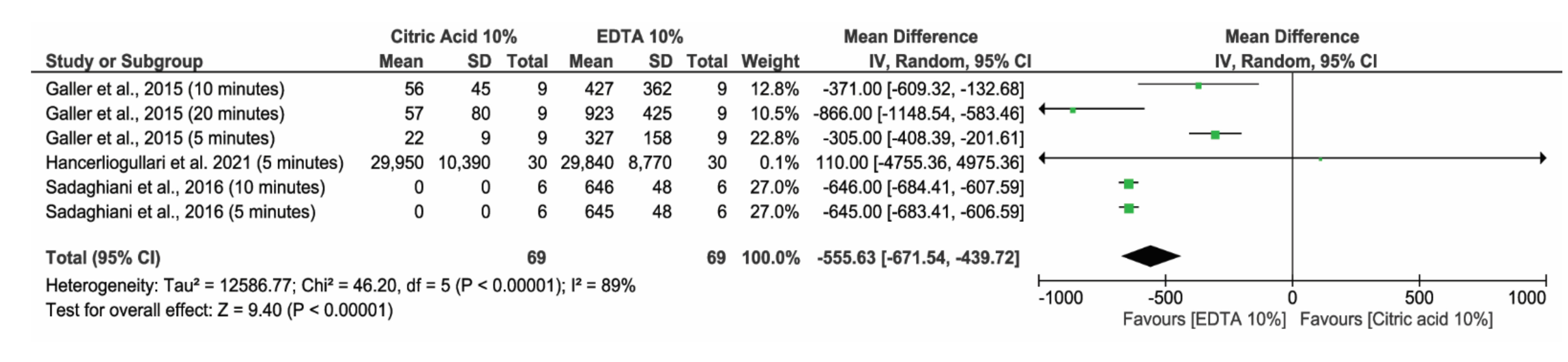Viewport: 1568px width, 362px height.
Task: Click the green square for Sadaghiani 10 minutes
Action: [1129, 184]
